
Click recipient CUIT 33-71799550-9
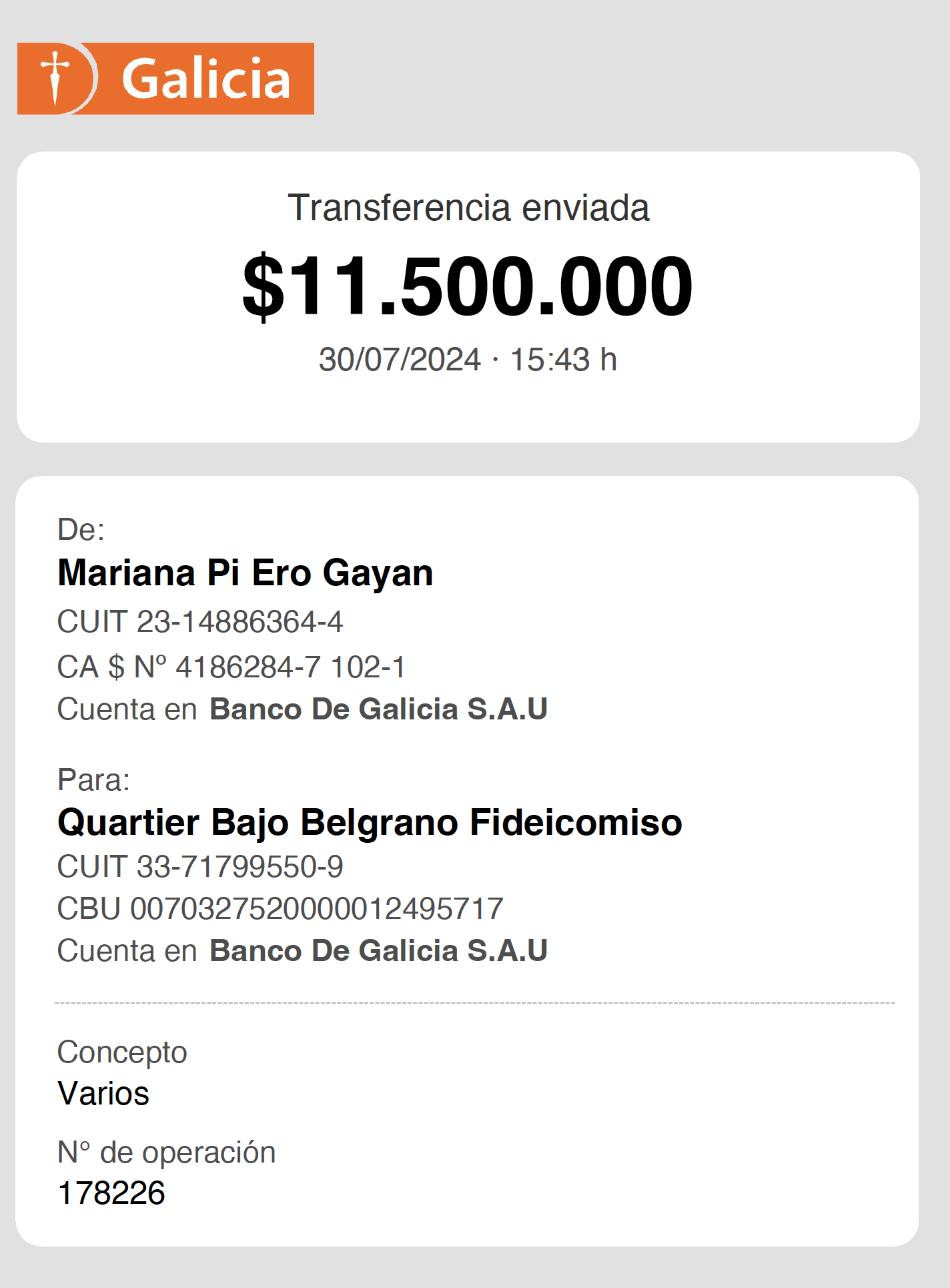tap(200, 867)
